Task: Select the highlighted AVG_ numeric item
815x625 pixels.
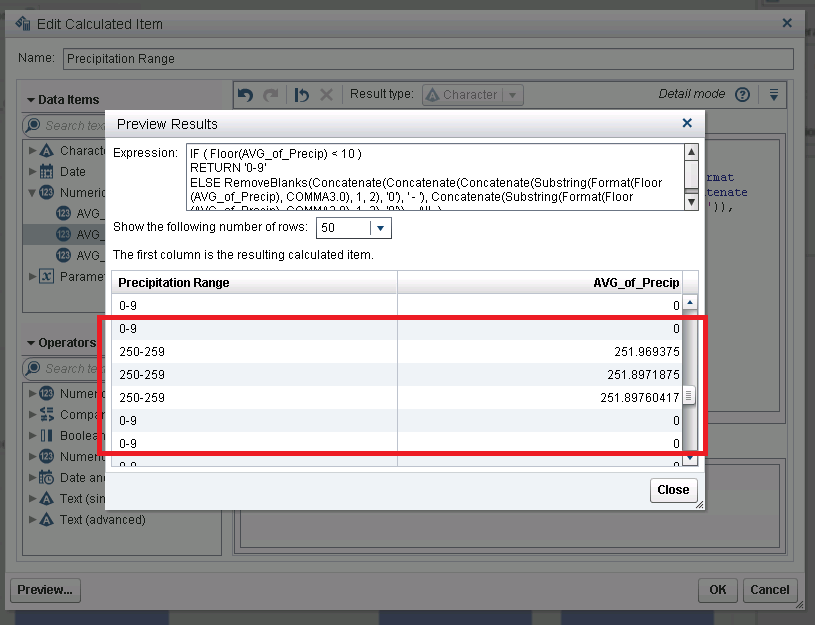Action: click(x=64, y=235)
